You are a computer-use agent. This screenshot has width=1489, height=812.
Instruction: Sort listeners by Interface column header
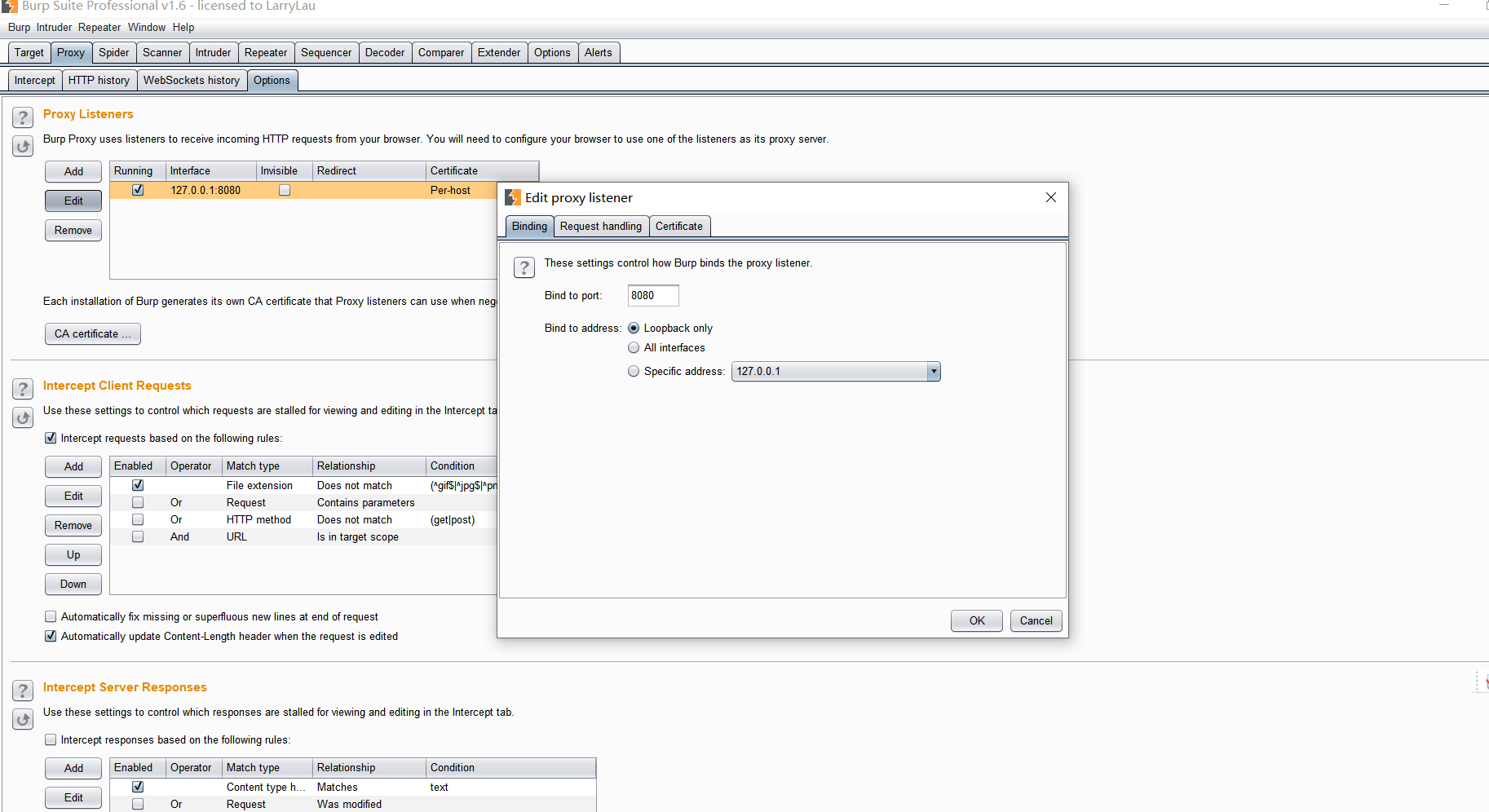tap(210, 170)
